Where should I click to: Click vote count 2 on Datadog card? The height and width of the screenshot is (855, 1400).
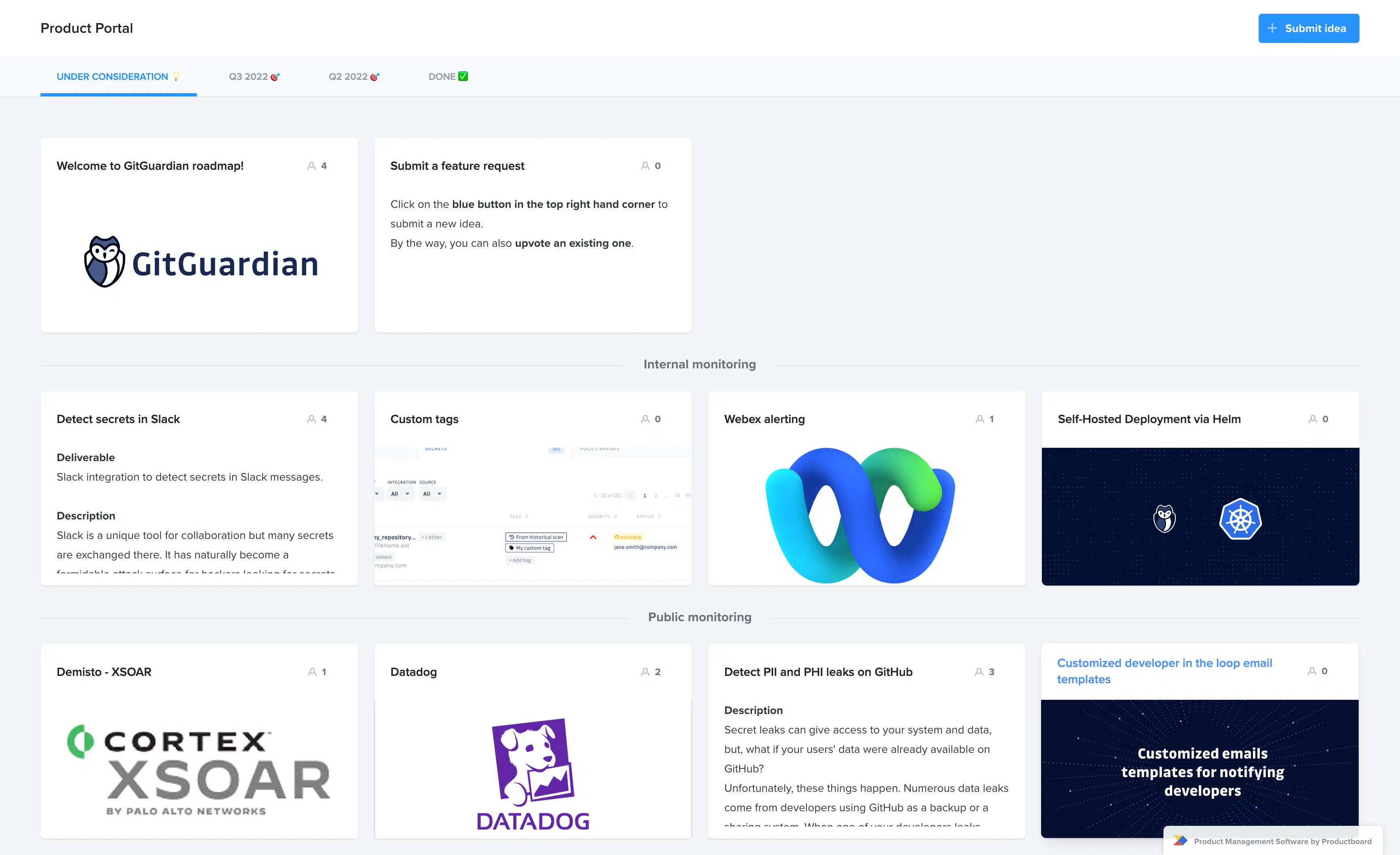[657, 672]
